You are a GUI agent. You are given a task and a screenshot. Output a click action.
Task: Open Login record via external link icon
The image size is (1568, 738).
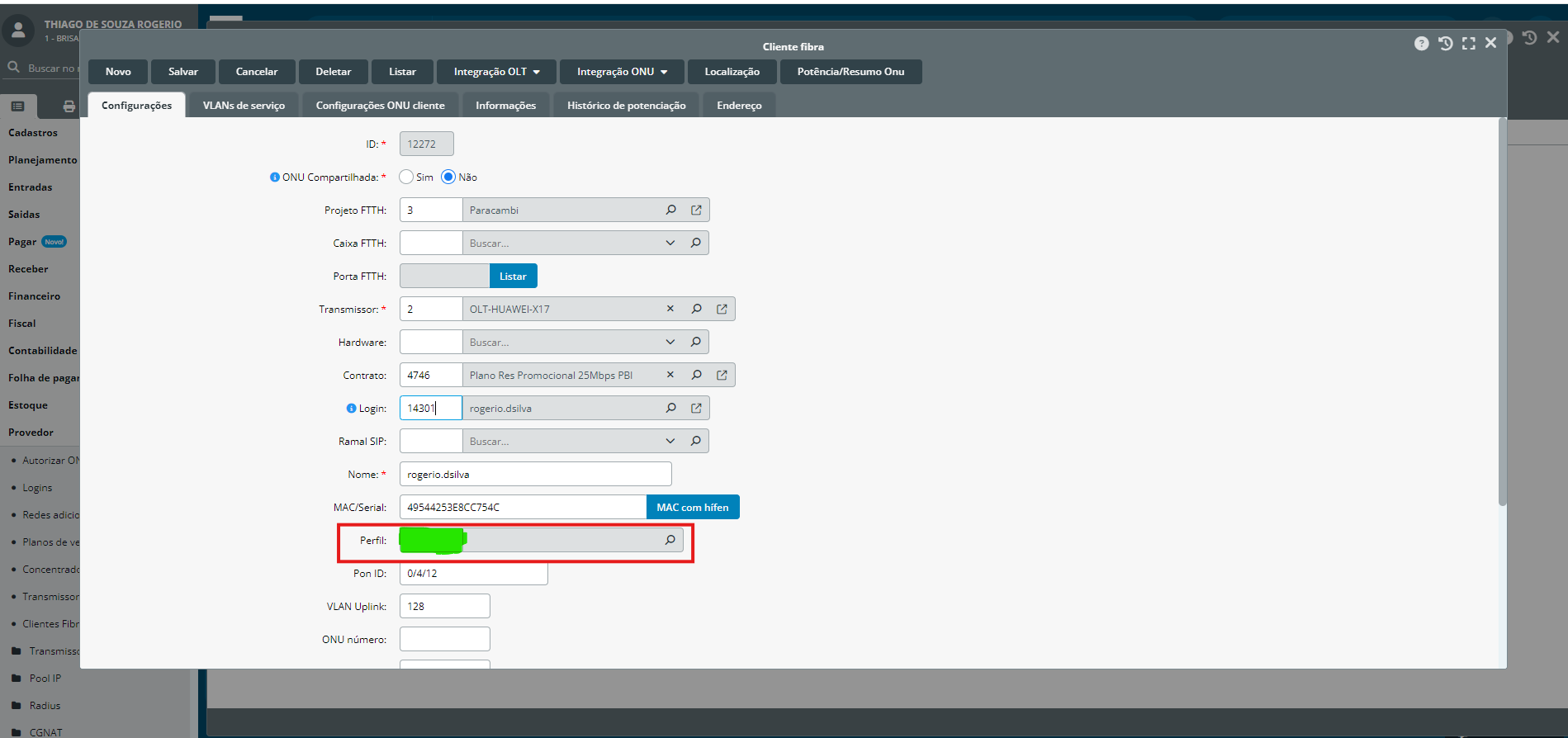pyautogui.click(x=696, y=408)
